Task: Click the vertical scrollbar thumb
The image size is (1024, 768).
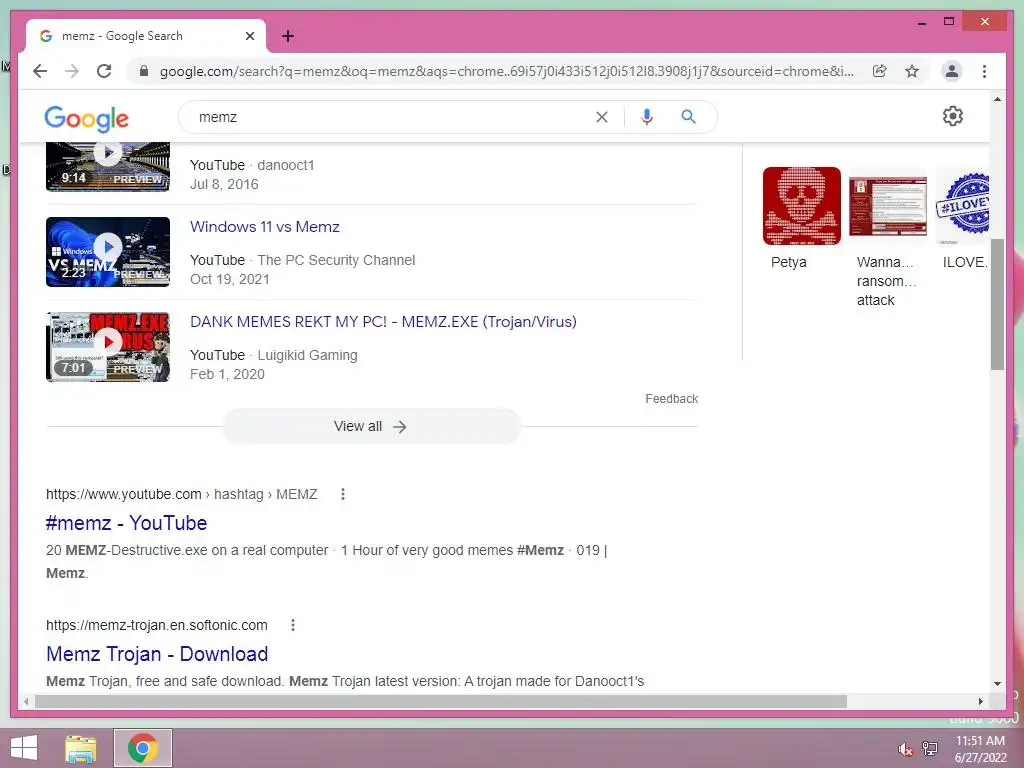Action: [x=997, y=304]
